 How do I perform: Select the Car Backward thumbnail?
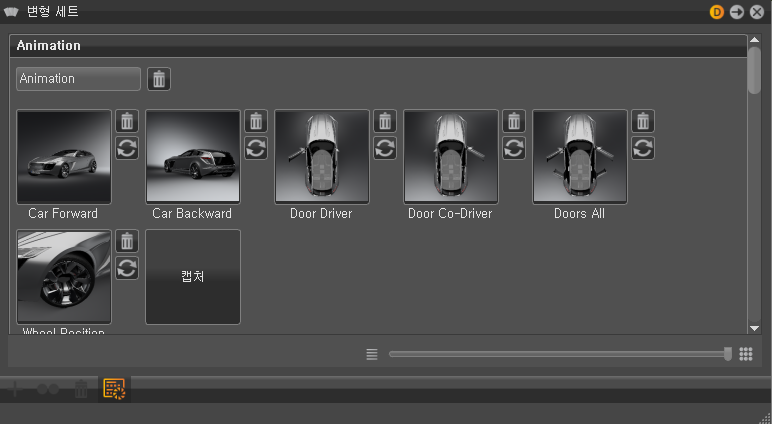coord(193,157)
